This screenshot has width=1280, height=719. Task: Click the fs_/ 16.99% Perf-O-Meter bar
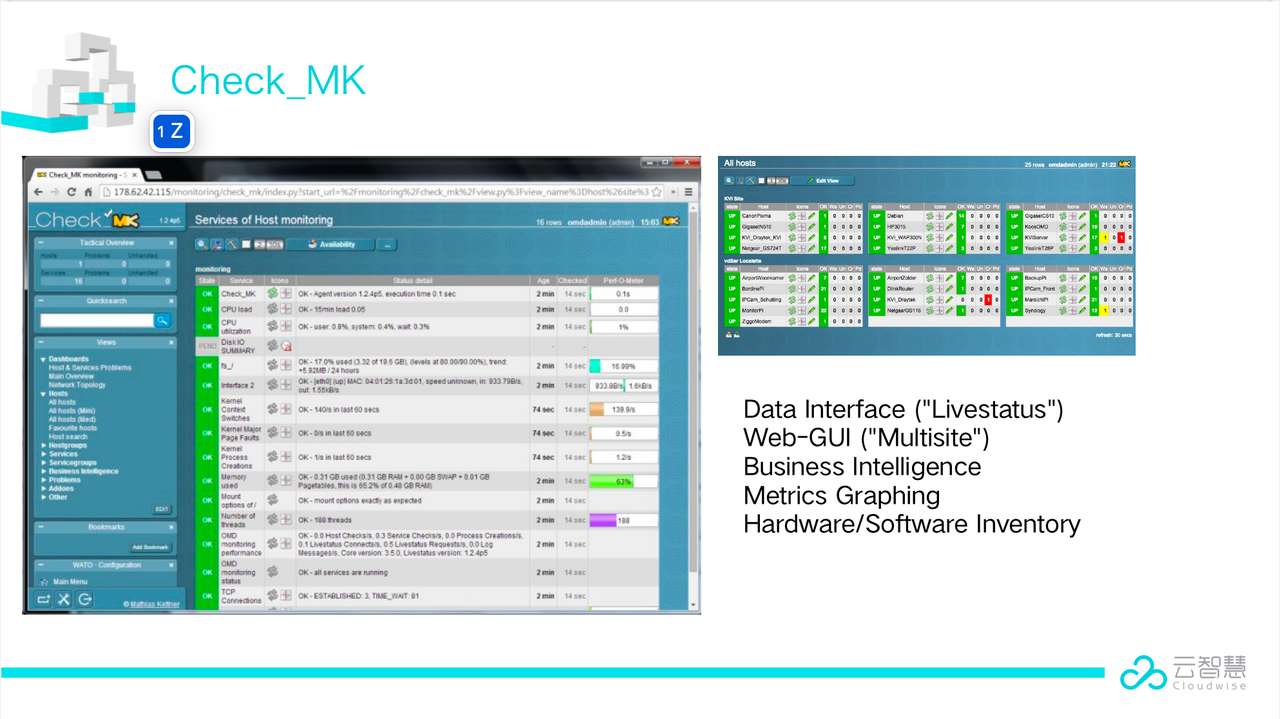tap(624, 366)
